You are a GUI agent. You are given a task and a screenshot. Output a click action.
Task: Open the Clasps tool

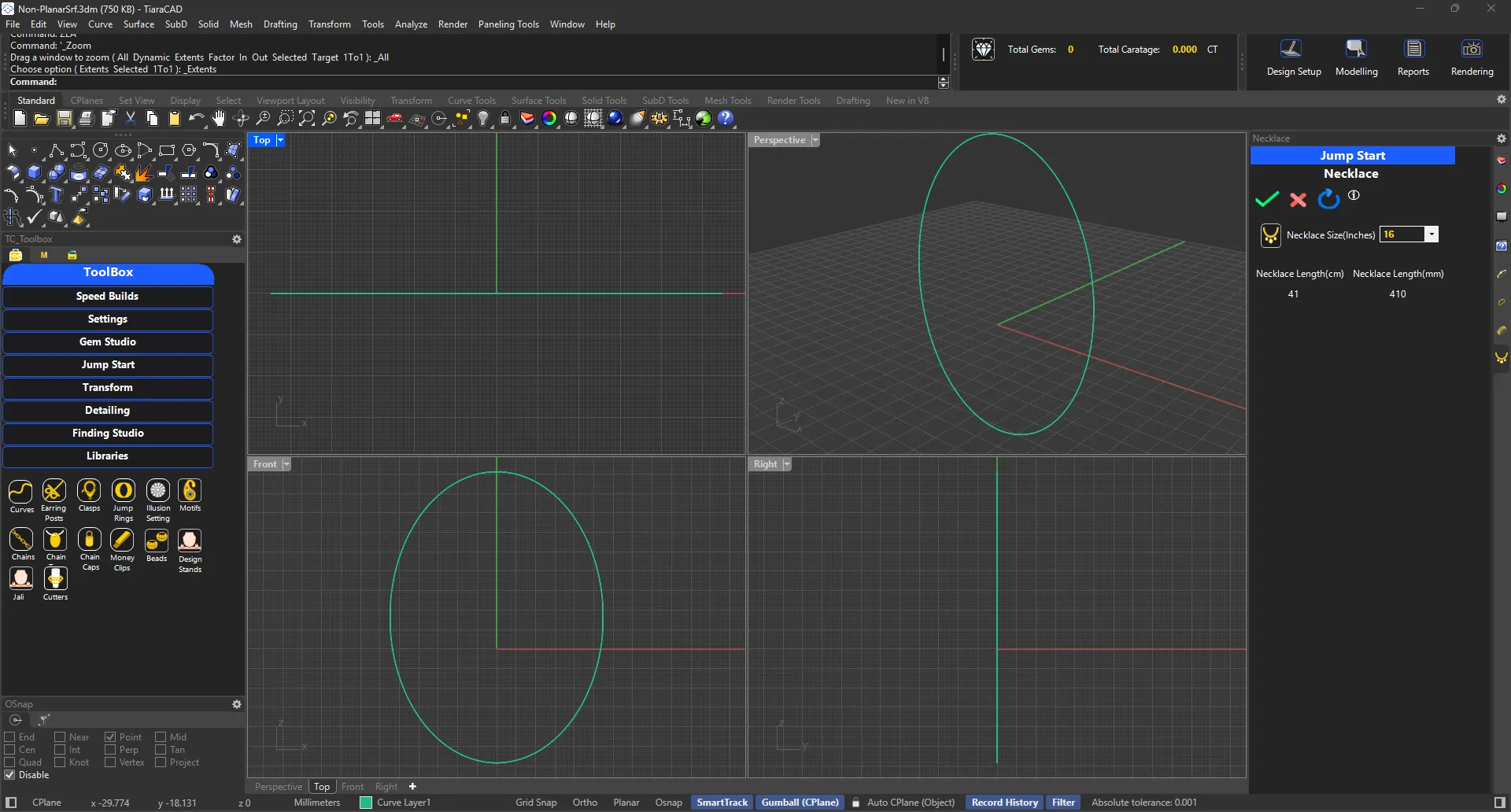pos(89,492)
